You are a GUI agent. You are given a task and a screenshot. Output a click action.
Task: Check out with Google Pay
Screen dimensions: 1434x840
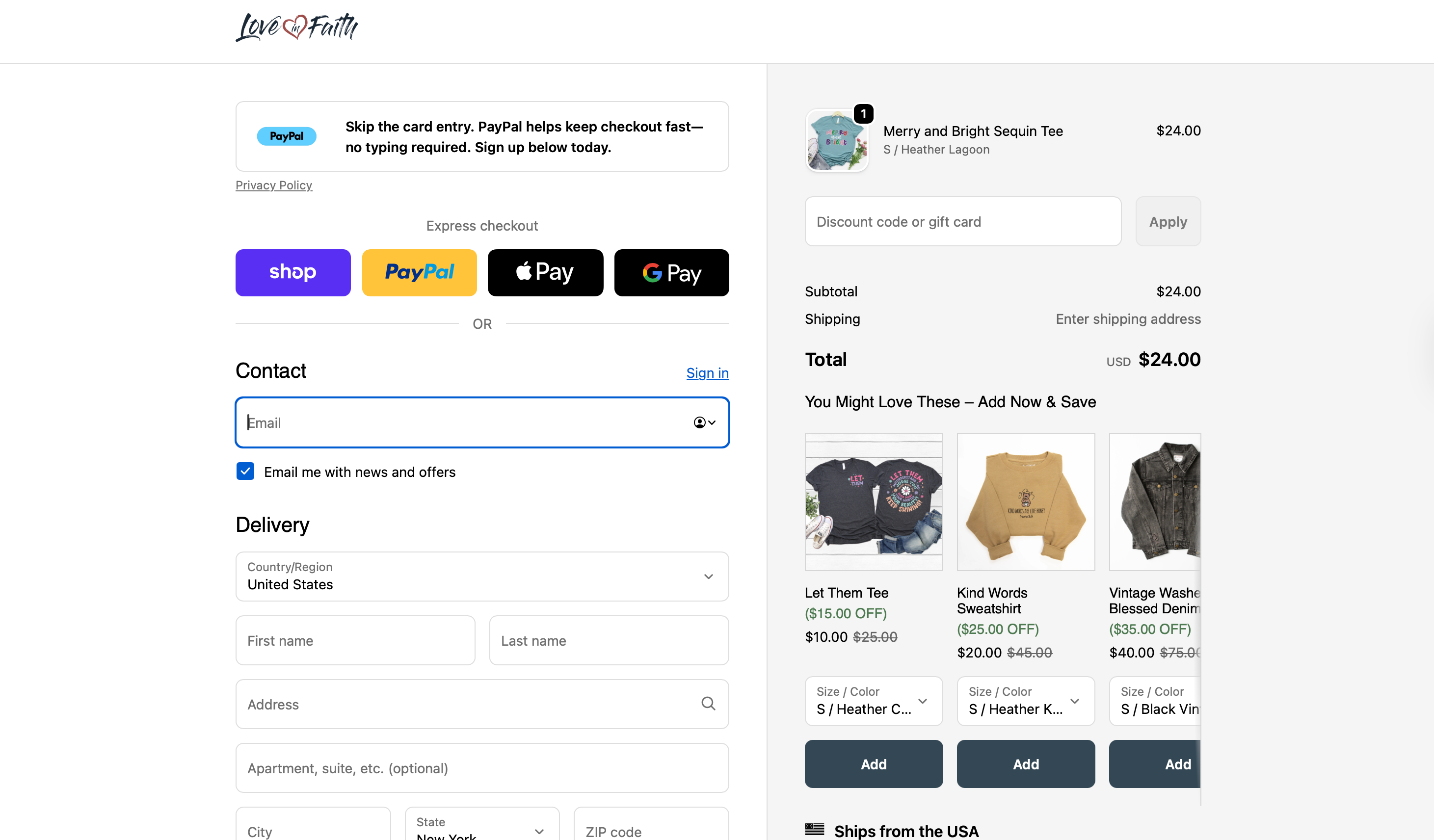click(x=671, y=273)
